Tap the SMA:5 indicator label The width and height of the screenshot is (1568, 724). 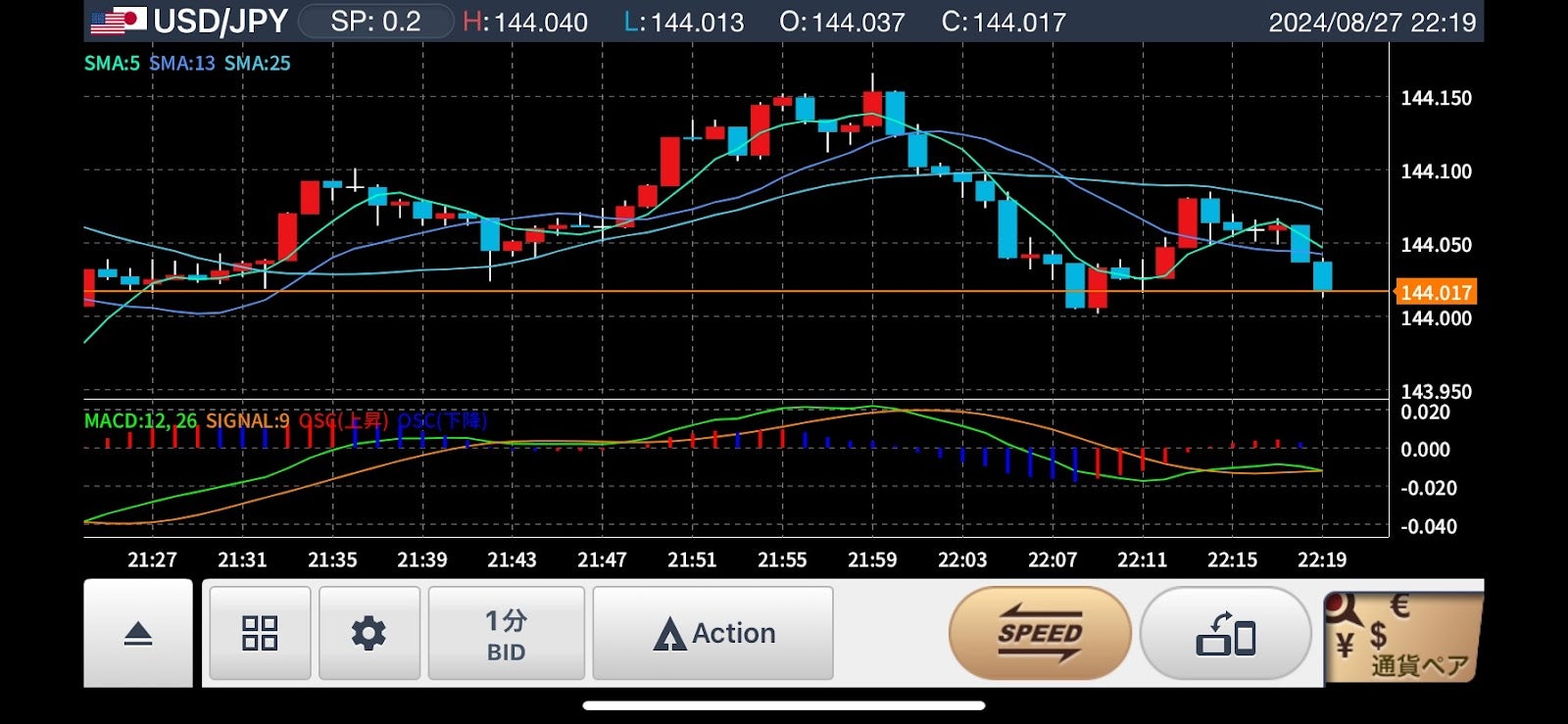tap(112, 64)
